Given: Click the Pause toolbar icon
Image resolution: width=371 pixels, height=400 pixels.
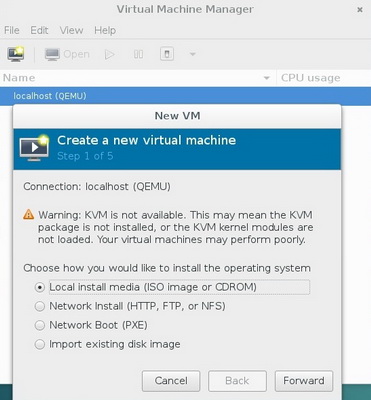Looking at the screenshot, I should pos(138,54).
